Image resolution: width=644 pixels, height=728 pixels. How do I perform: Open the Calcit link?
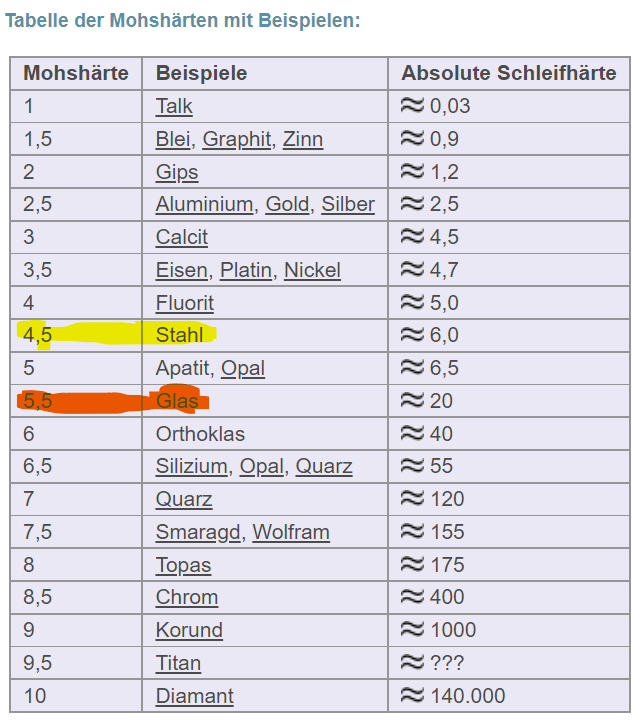tap(182, 237)
